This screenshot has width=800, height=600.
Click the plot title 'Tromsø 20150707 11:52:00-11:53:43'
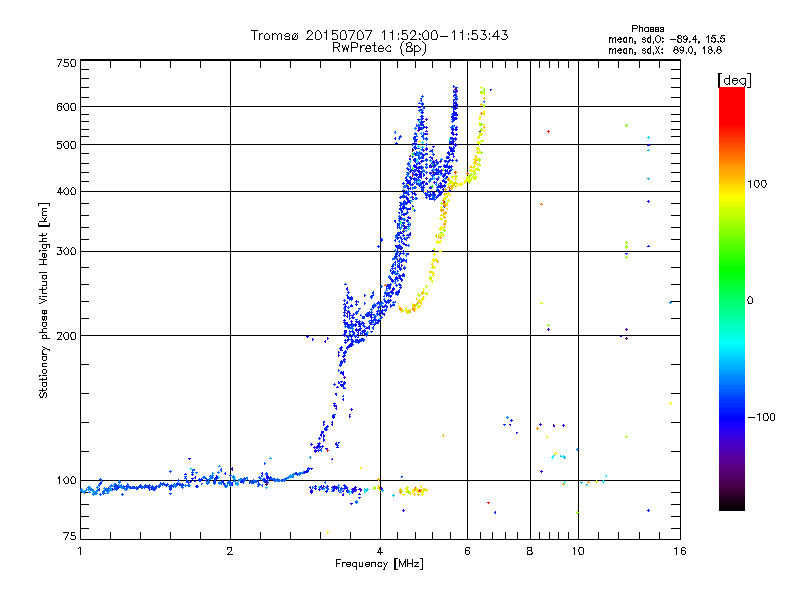coord(379,35)
